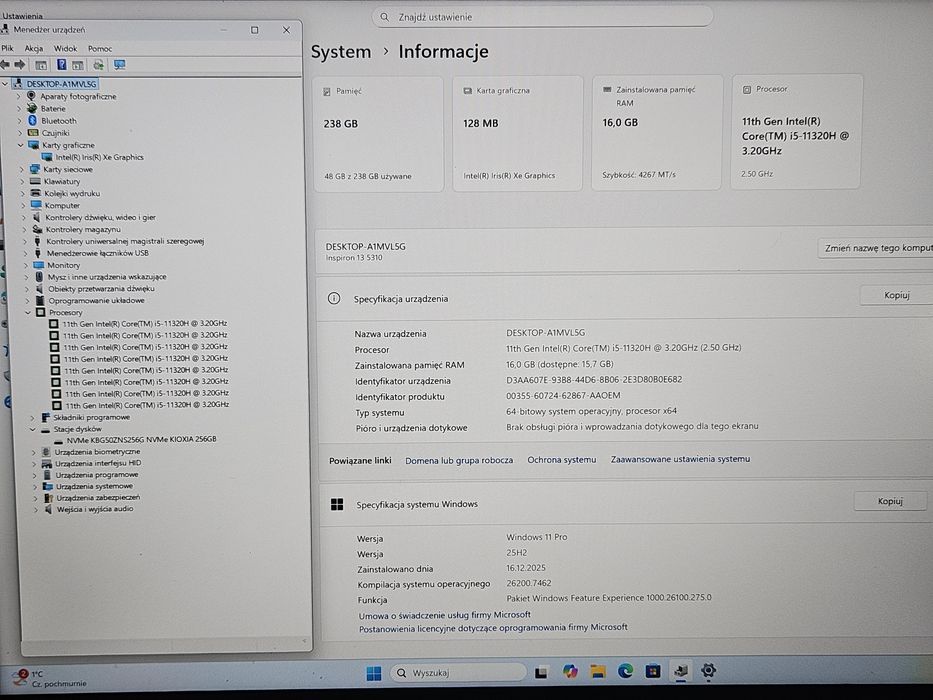
Task: Click the Monitory category icon
Action: tap(39, 265)
